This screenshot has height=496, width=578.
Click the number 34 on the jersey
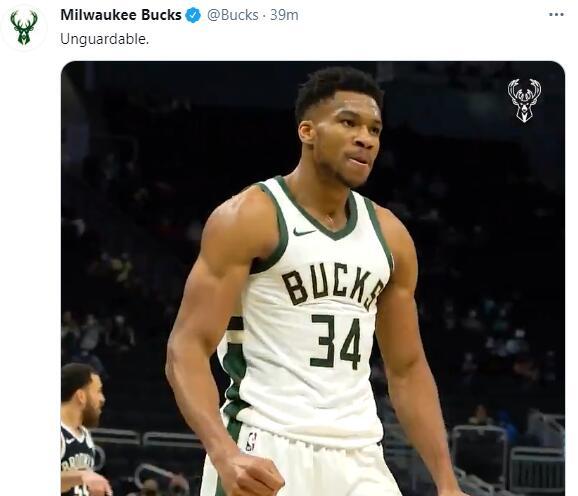coord(335,341)
